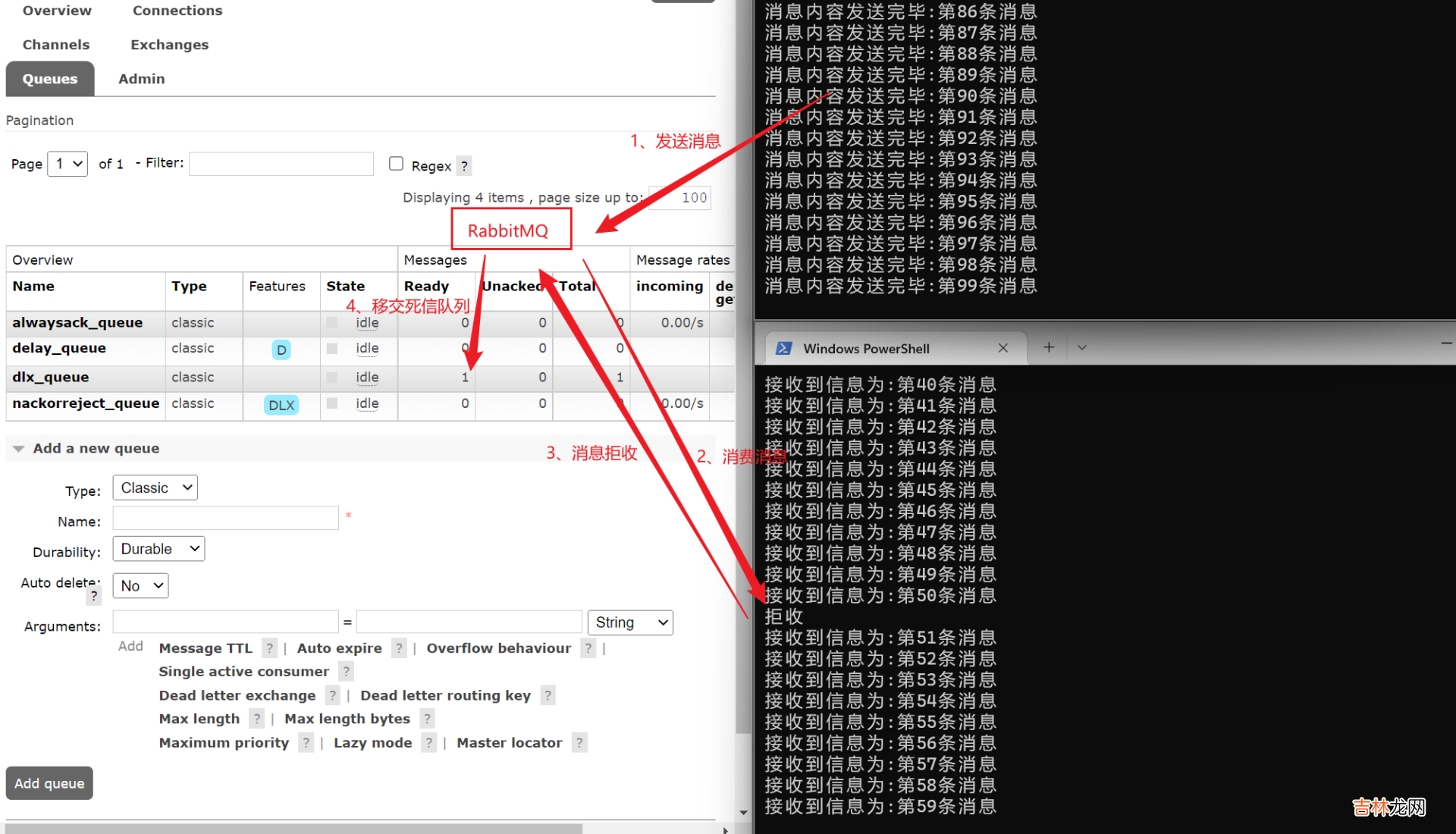
Task: Open the dlx_queue queue link
Action: (x=51, y=377)
